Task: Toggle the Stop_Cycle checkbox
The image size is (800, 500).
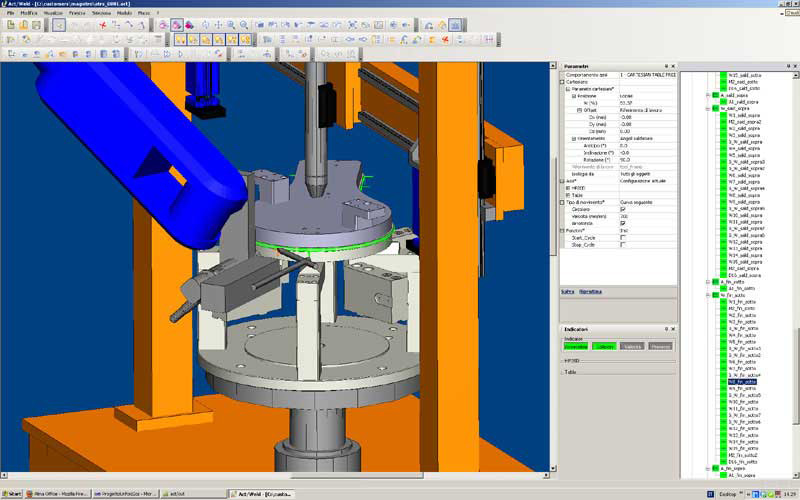Action: pos(623,244)
